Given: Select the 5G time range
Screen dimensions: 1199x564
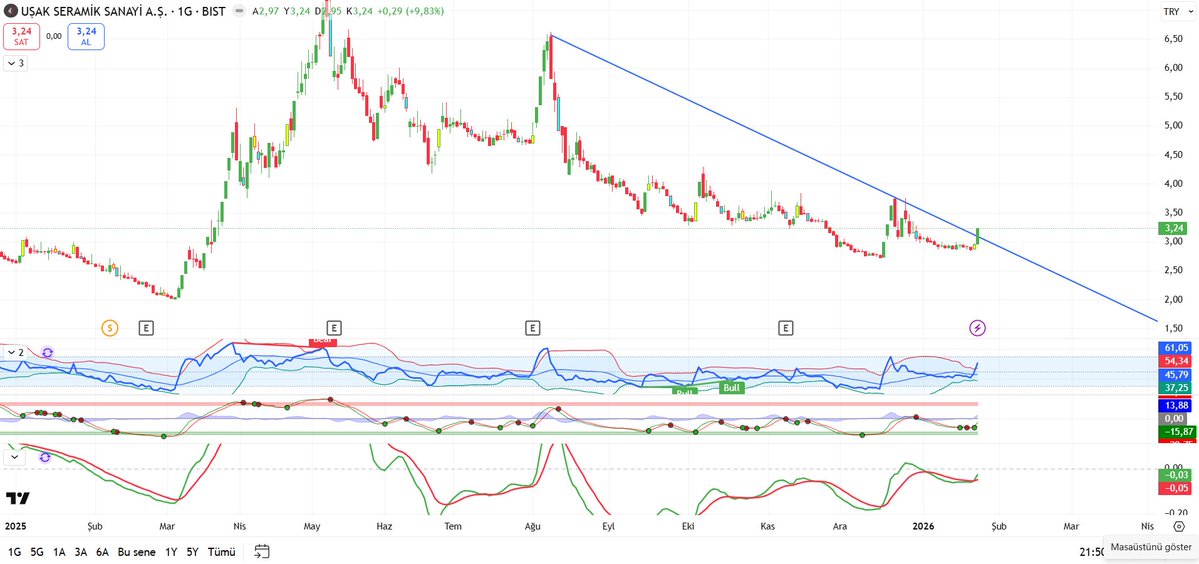Looking at the screenshot, I should click(37, 552).
